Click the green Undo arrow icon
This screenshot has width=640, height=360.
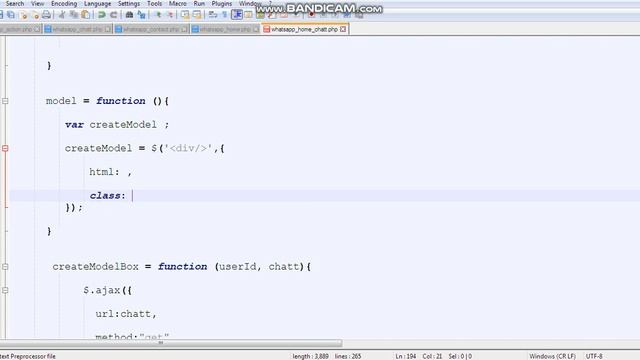click(102, 15)
